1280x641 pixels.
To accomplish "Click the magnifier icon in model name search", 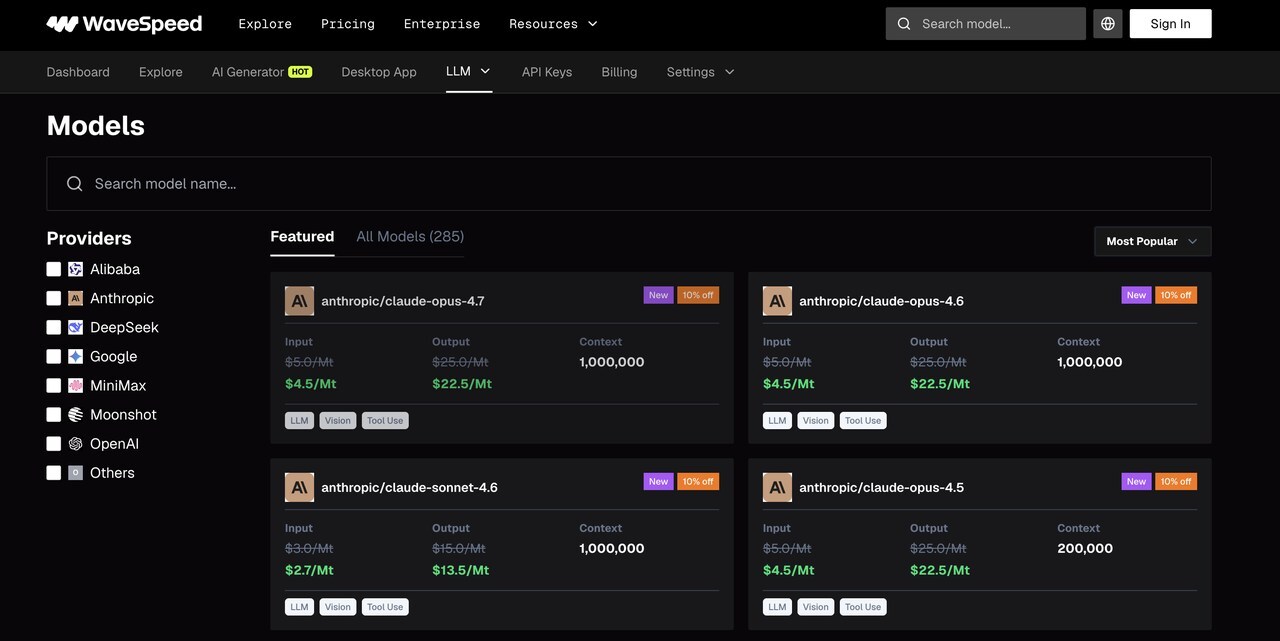I will (x=75, y=184).
